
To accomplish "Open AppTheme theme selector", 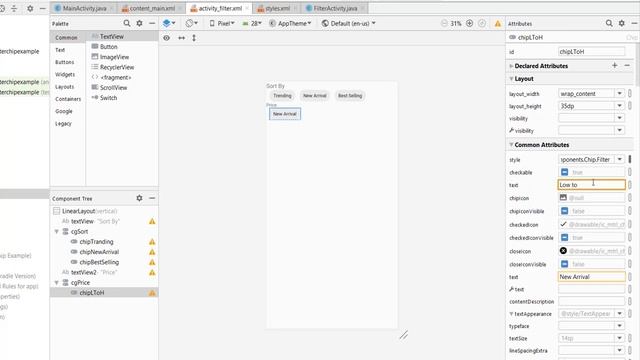I will 291,23.
